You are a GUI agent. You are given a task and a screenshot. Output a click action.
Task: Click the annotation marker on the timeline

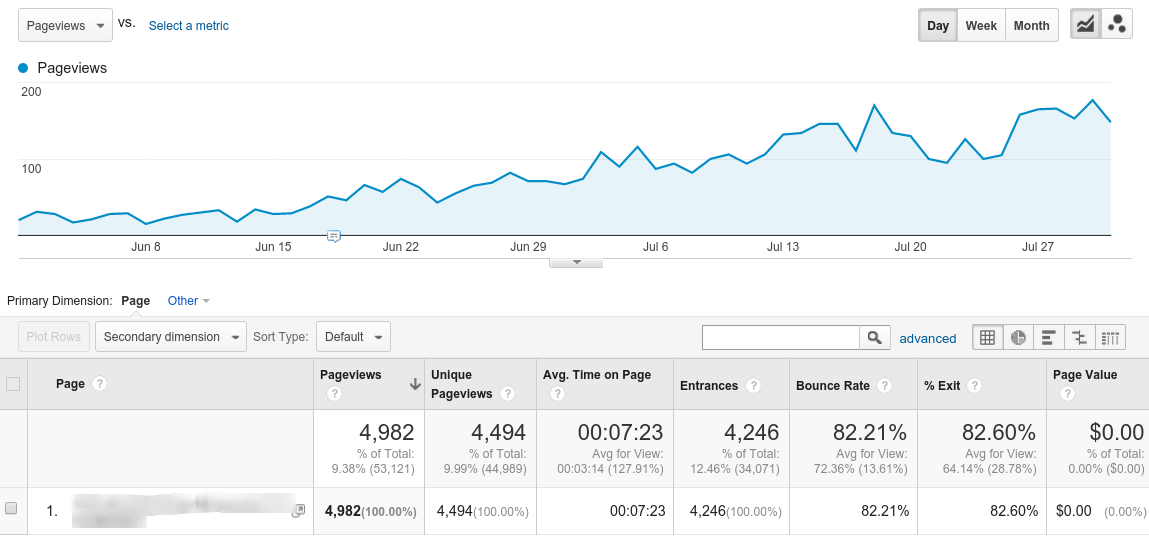(334, 236)
